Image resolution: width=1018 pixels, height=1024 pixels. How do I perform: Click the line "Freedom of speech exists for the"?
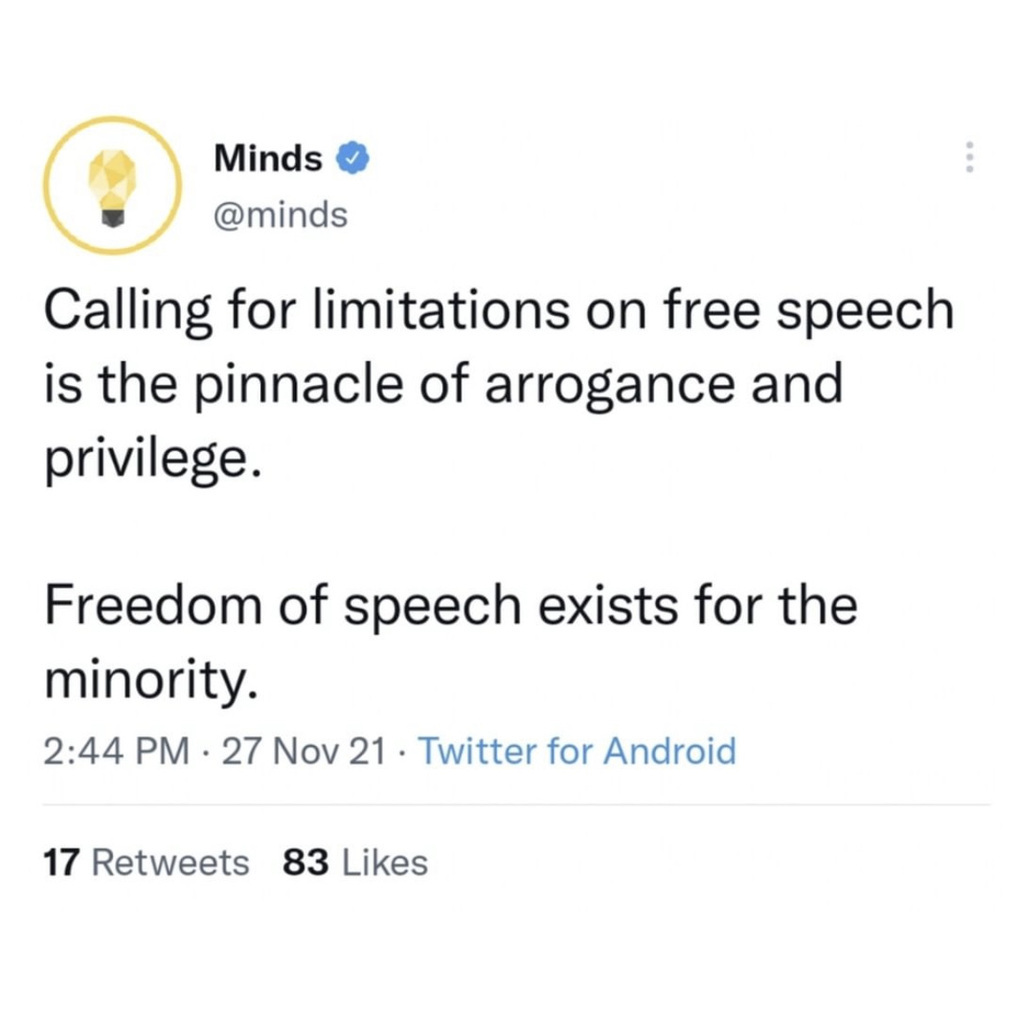[x=449, y=606]
